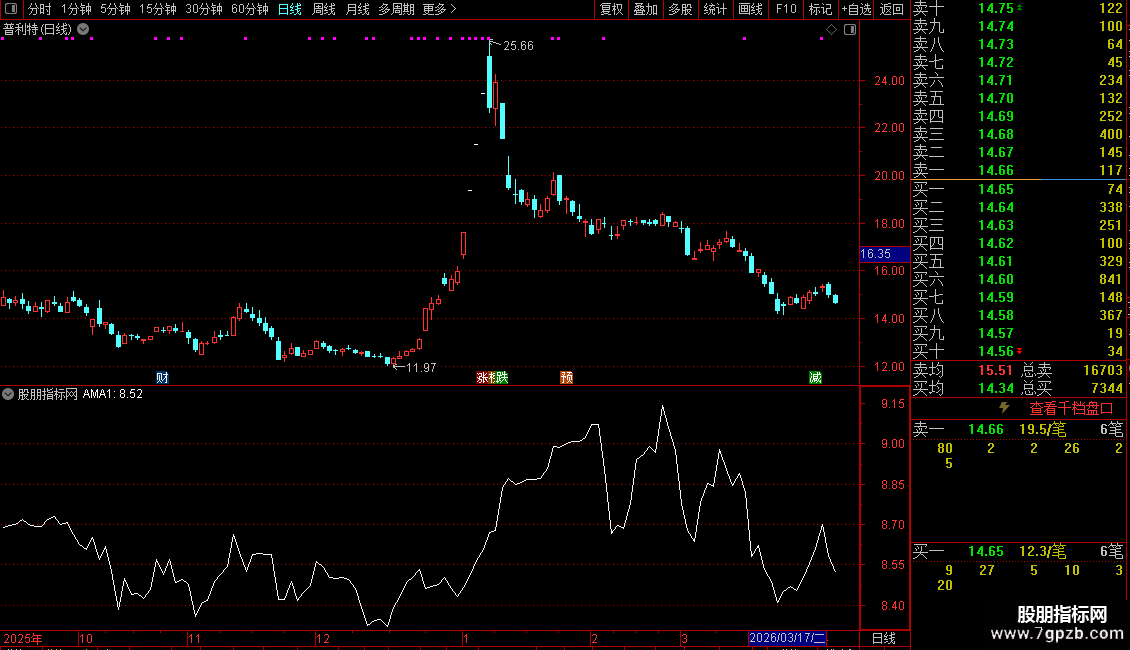The image size is (1130, 650).
Task: Open the 统计 statistics tool
Action: tap(714, 9)
